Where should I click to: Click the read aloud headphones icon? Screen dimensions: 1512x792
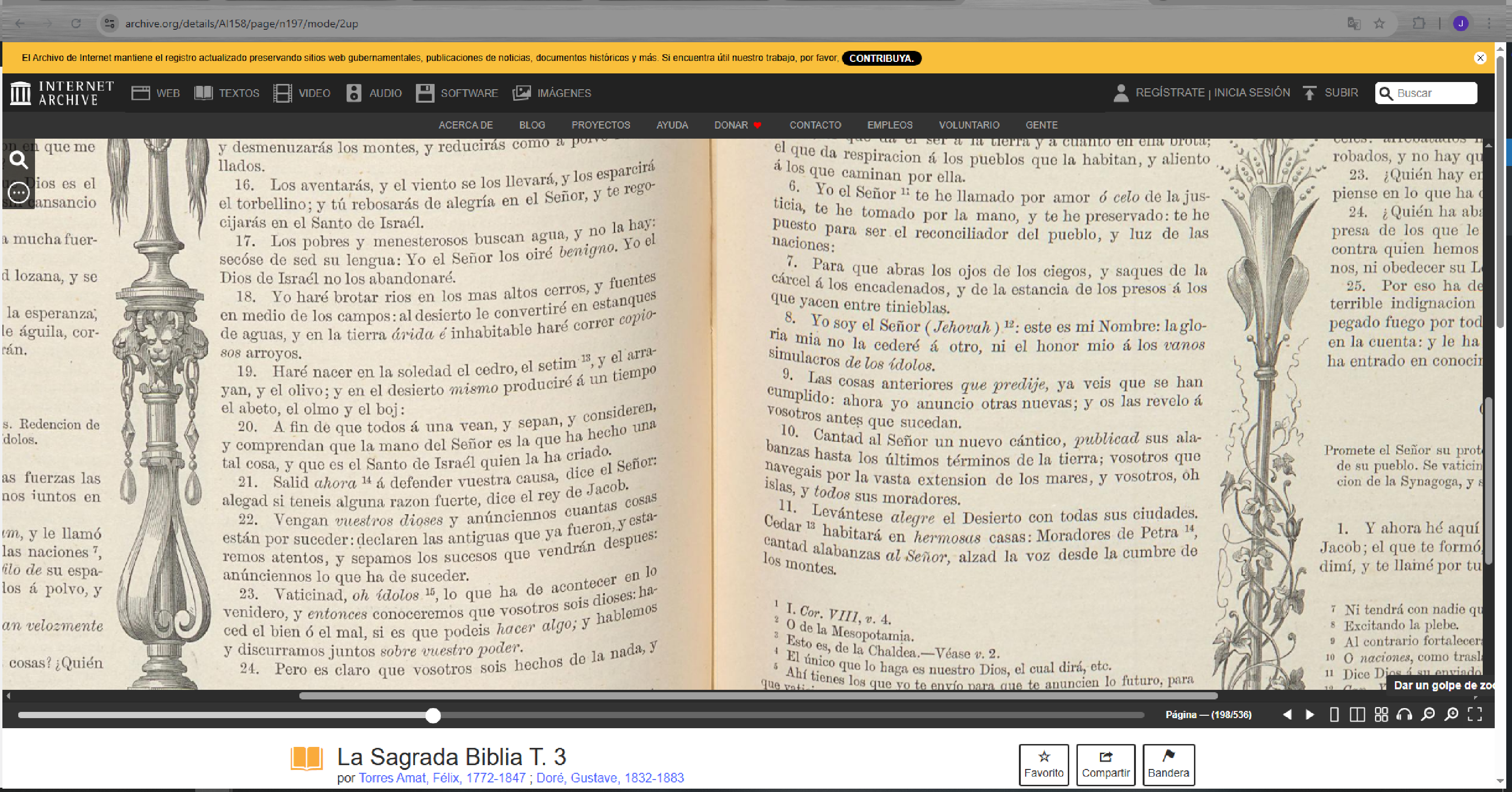(x=1404, y=714)
